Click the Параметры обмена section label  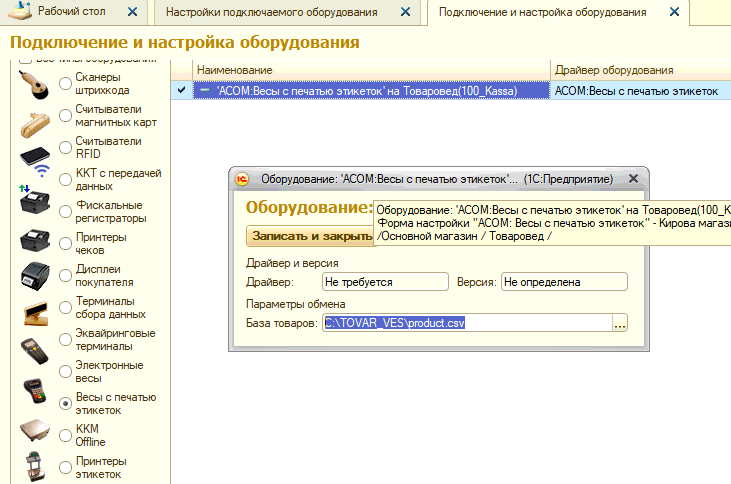click(x=296, y=304)
